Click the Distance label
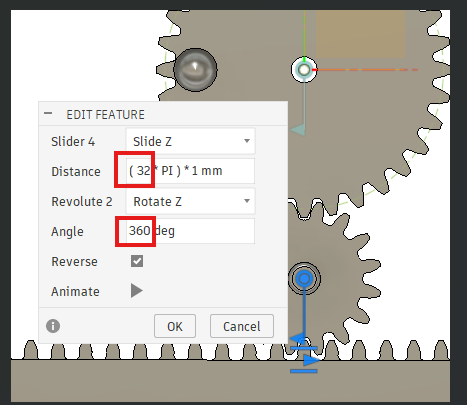Viewport: 467px width, 405px height. [x=76, y=171]
